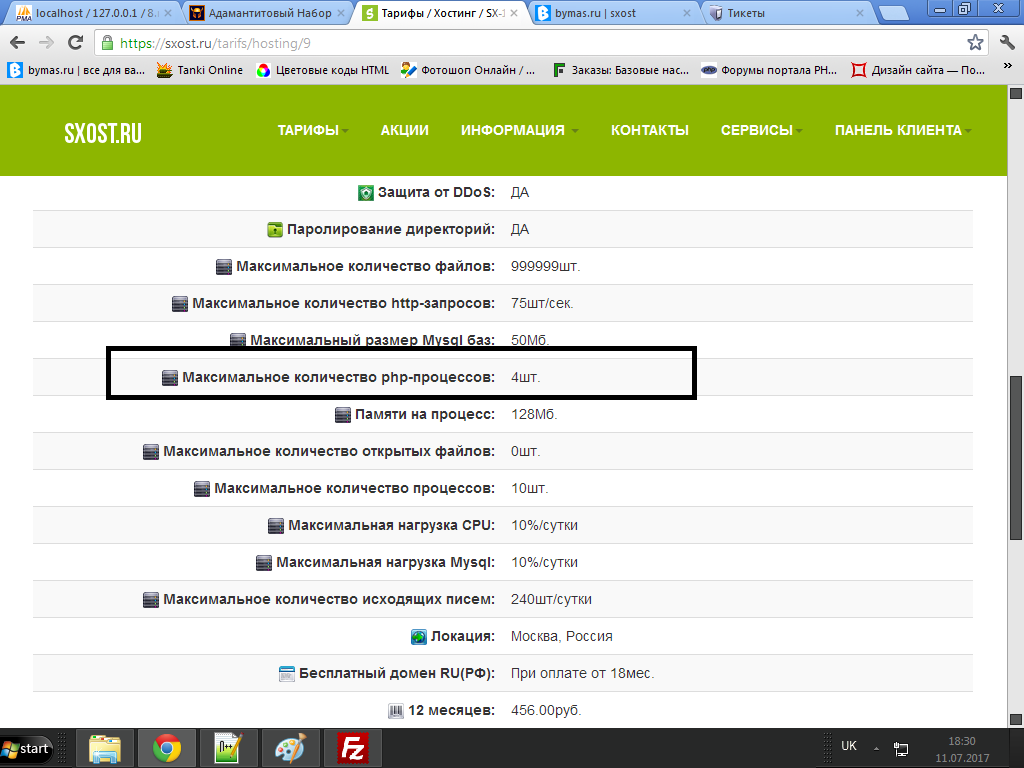Image resolution: width=1024 pixels, height=768 pixels.
Task: Click the Windows start button
Action: coord(27,748)
